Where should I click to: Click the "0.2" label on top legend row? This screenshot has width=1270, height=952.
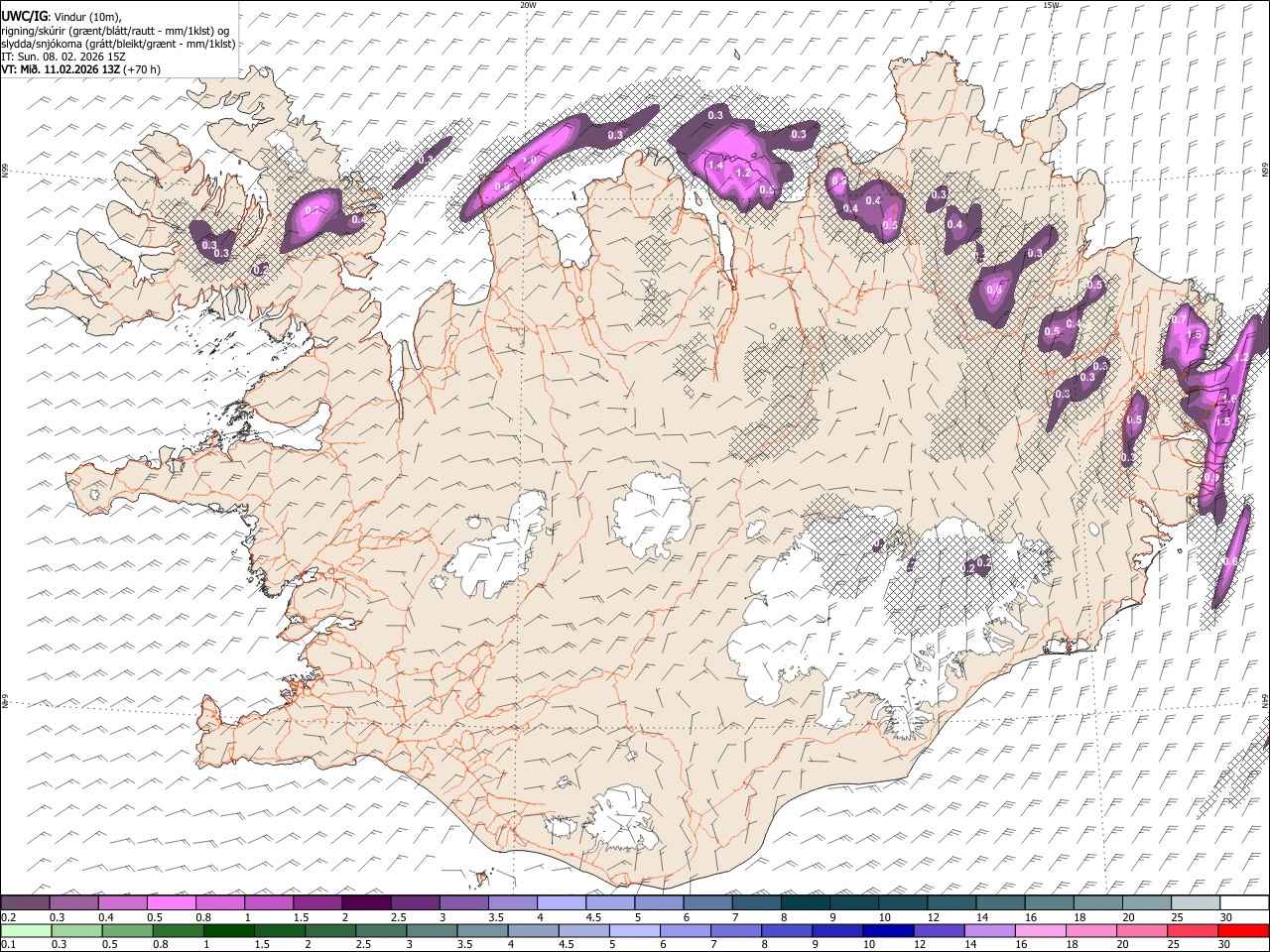[x=8, y=917]
